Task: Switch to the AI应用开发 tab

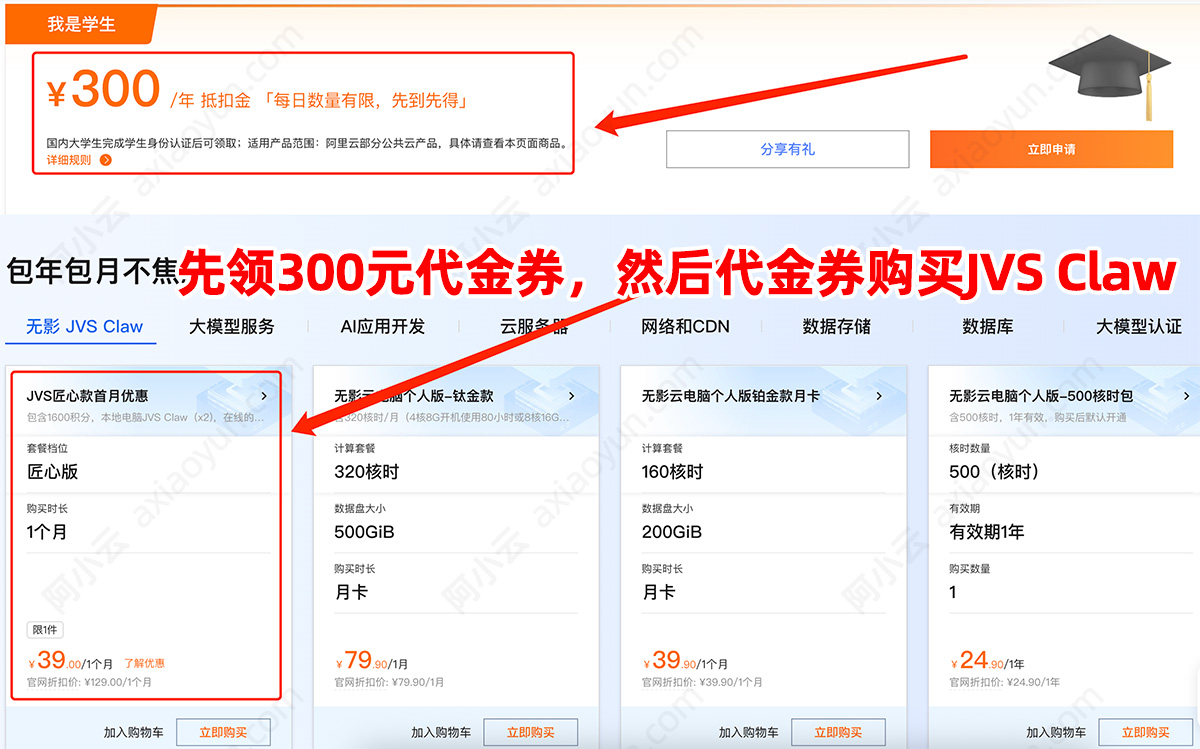Action: point(383,327)
